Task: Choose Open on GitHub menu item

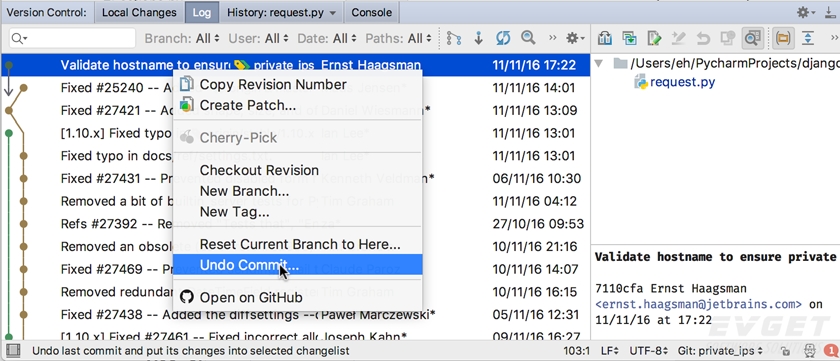Action: 297,297
